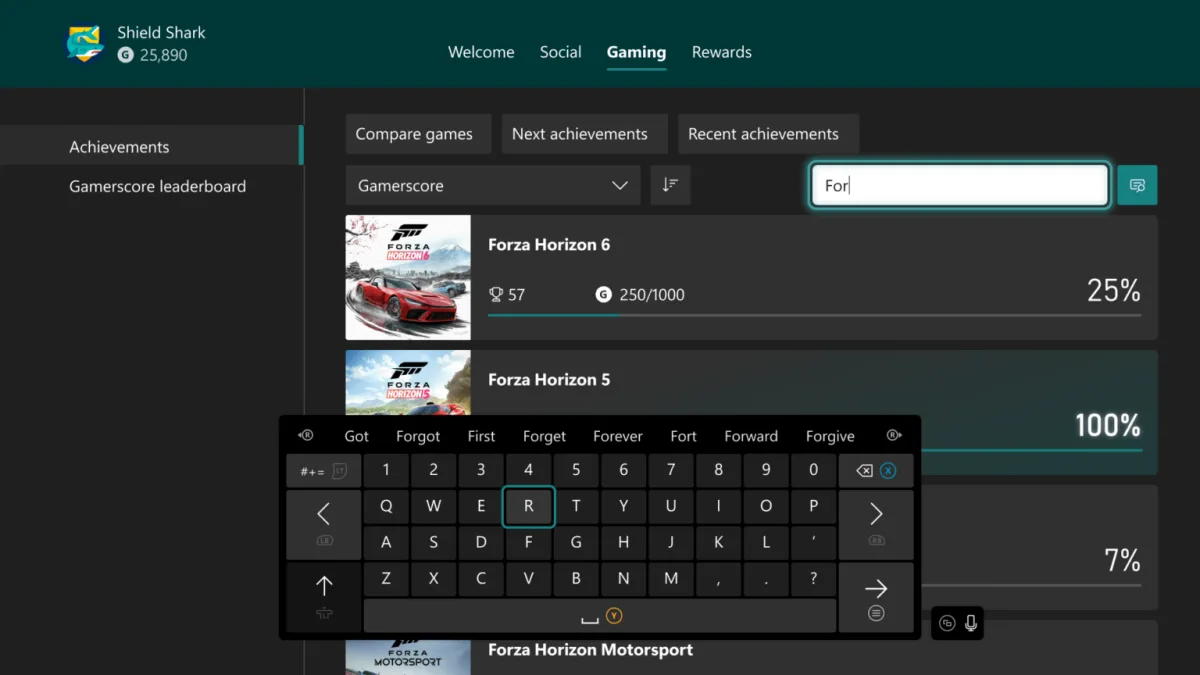
Task: Select the 'Forgive' suggestion
Action: point(830,436)
